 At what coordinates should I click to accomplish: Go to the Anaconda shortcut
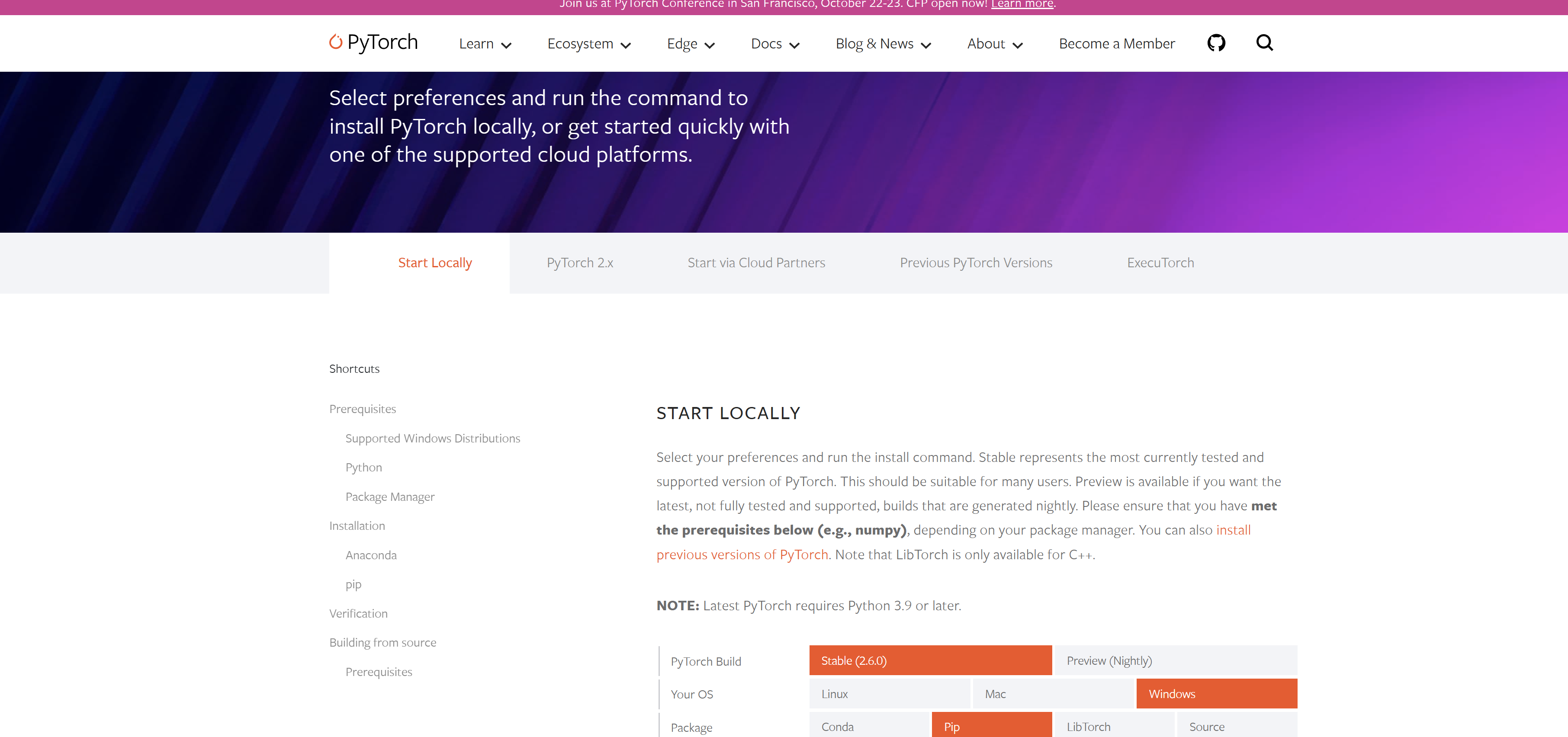(371, 555)
